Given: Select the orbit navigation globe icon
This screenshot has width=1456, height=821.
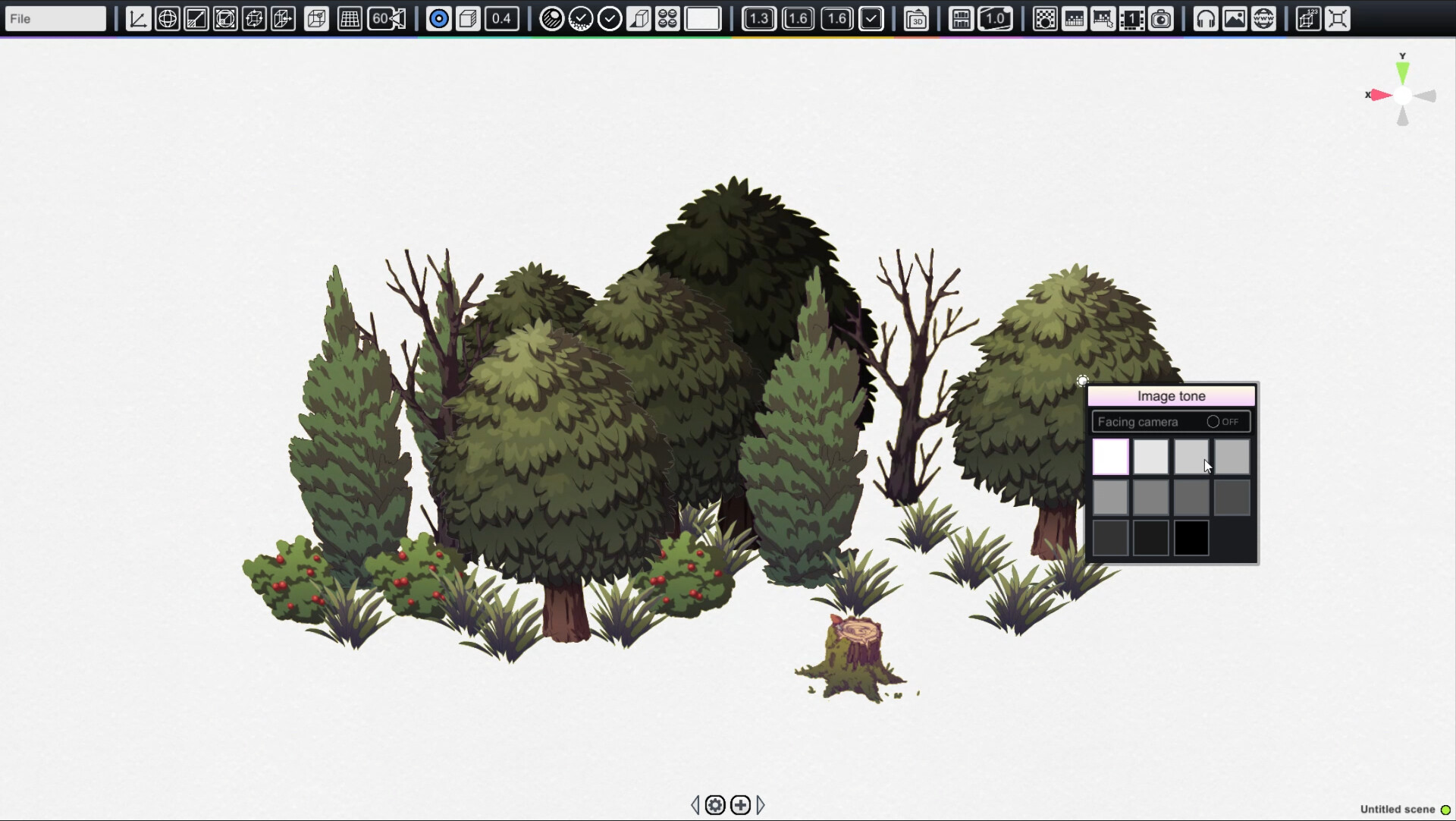Looking at the screenshot, I should 168,19.
